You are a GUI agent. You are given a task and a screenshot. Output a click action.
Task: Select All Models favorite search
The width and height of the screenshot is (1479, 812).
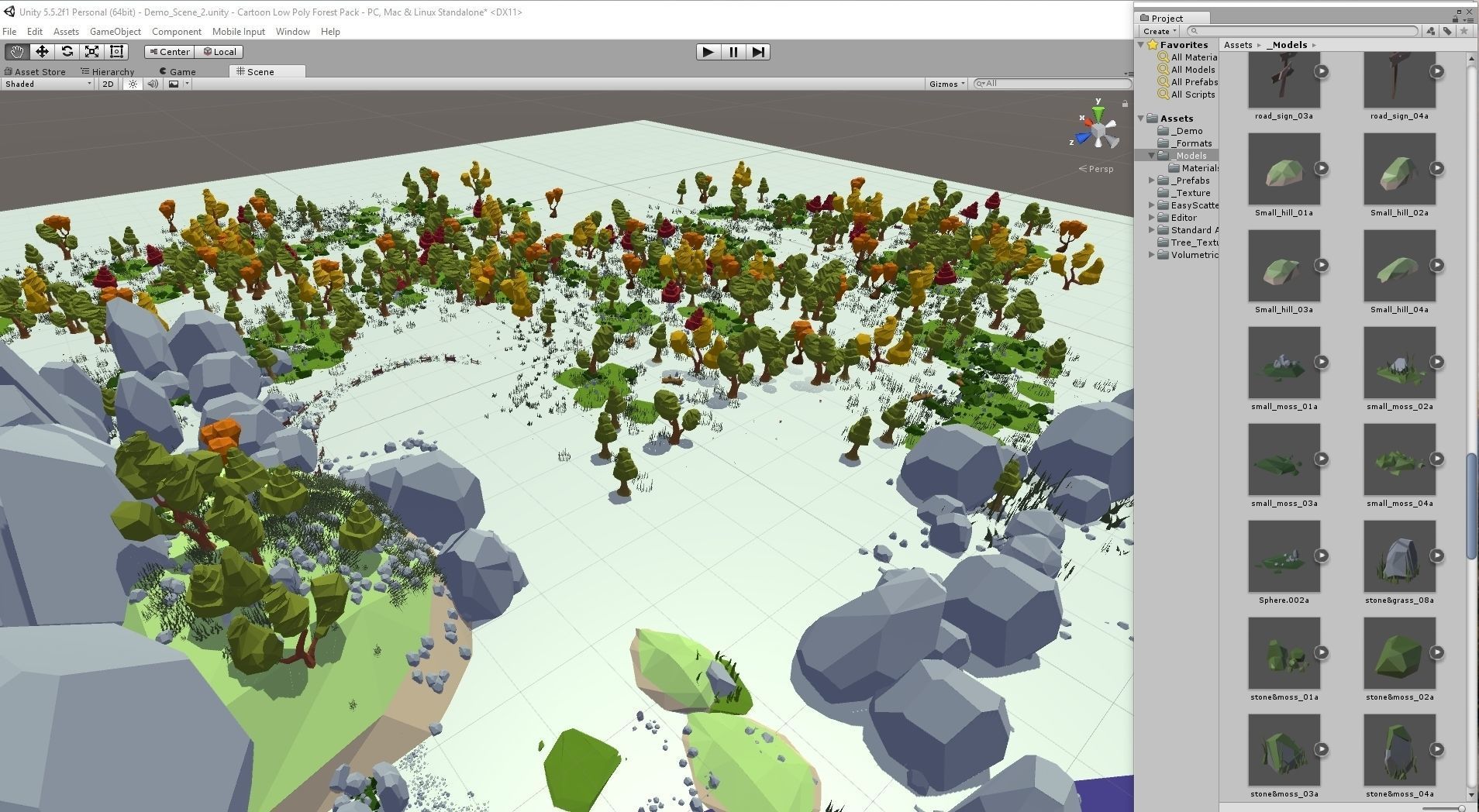pyautogui.click(x=1187, y=70)
